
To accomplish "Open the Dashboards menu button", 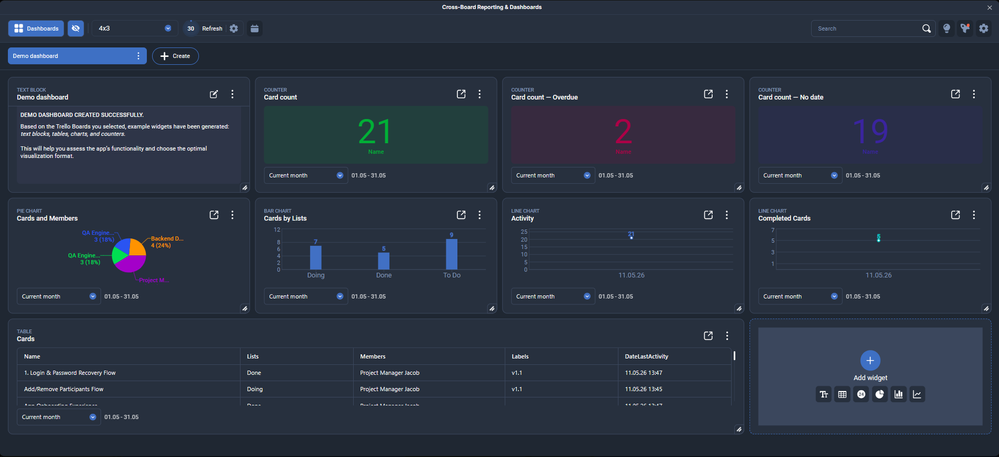I will [x=36, y=28].
